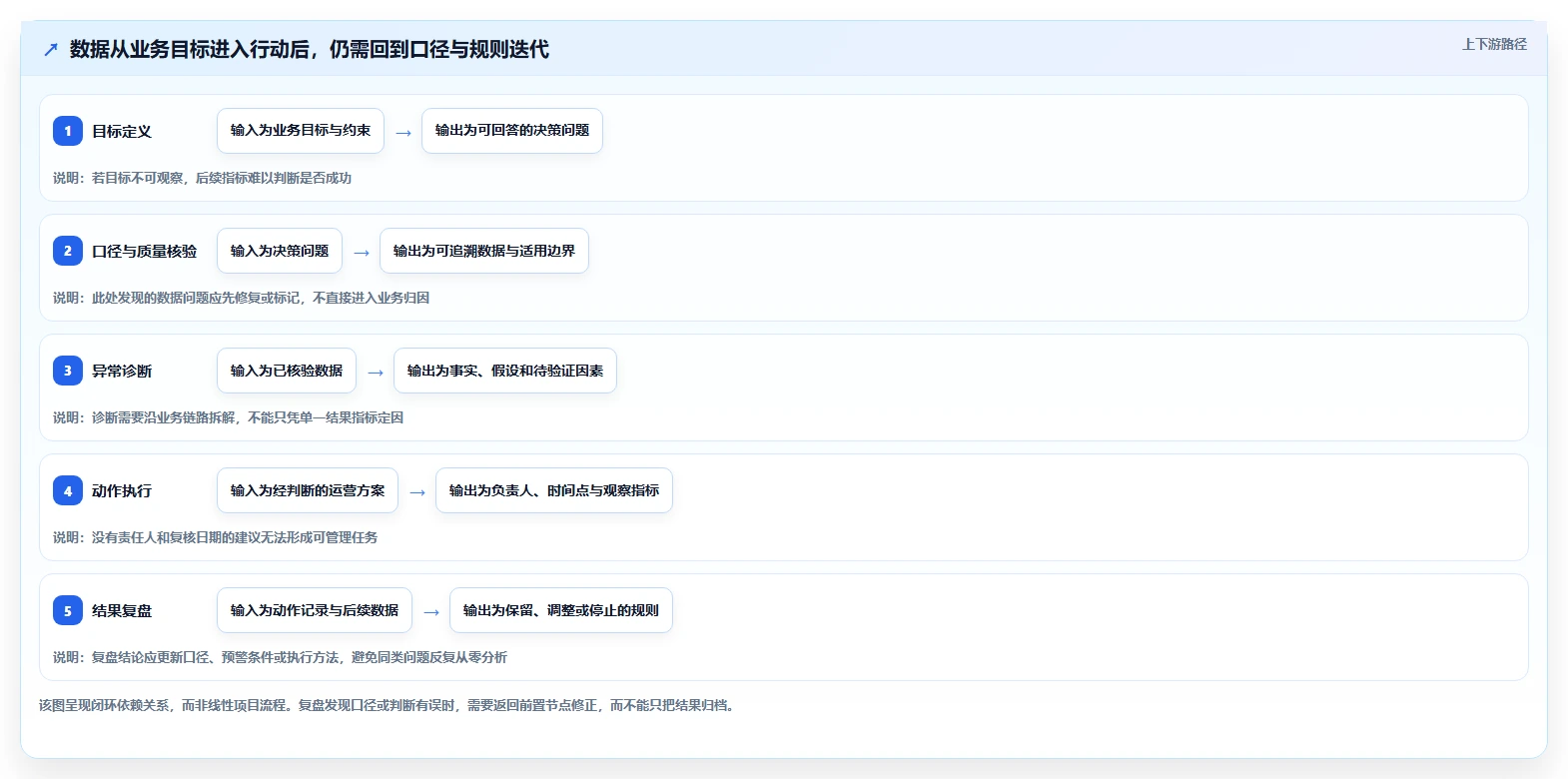The image size is (1568, 779).
Task: Click the 输入为业务目标与约束 box
Action: (301, 131)
